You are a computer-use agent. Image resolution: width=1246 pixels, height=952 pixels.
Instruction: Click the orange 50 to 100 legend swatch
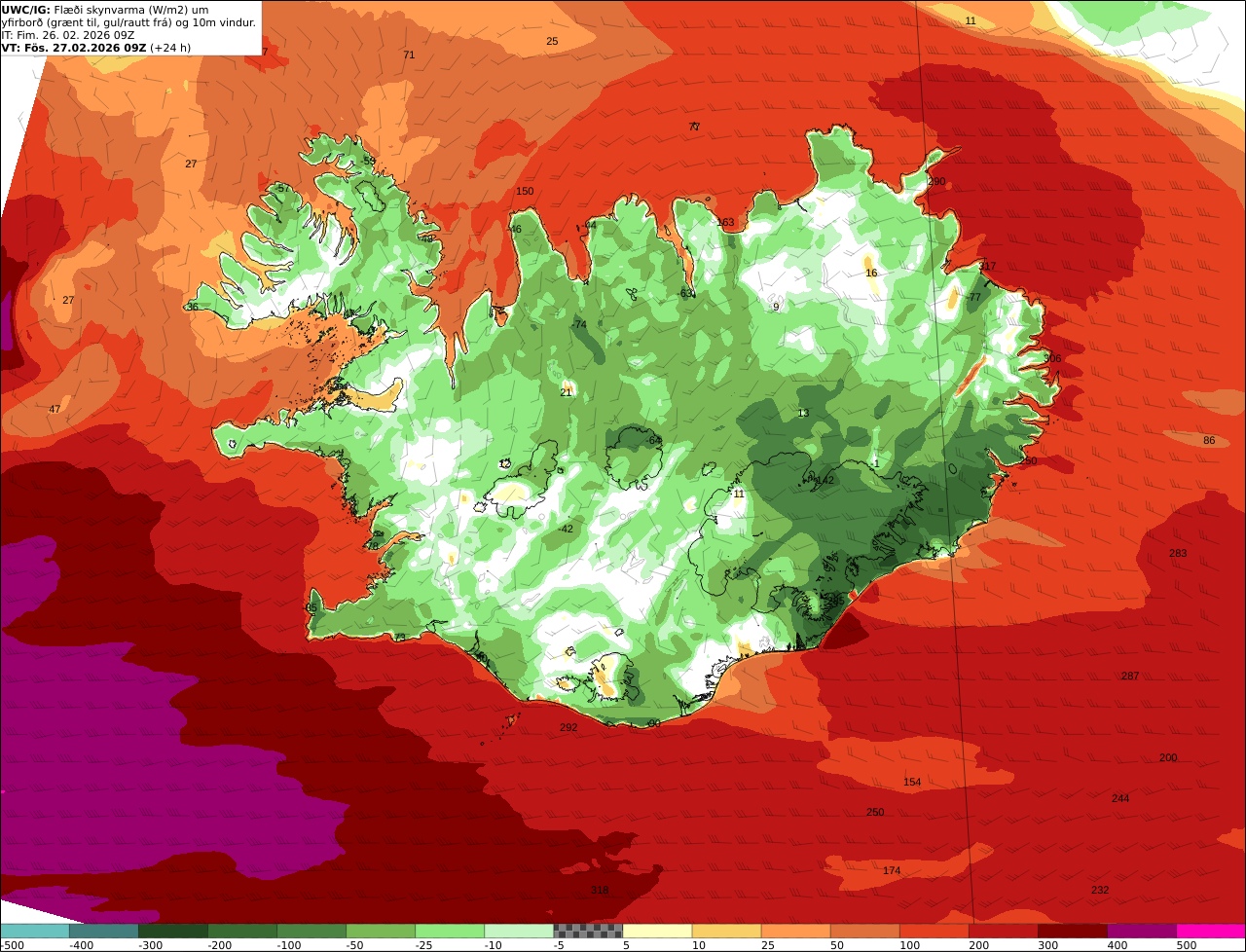864,931
